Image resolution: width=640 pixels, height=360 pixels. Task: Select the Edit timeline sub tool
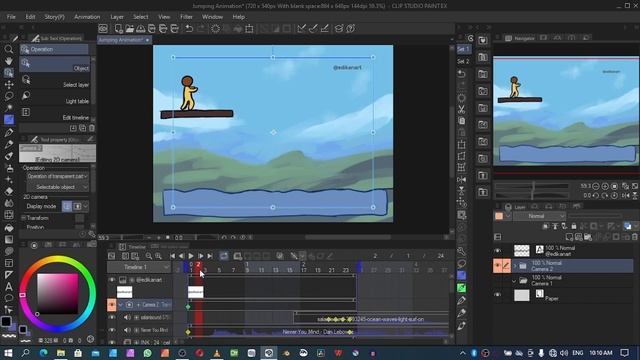click(54, 114)
